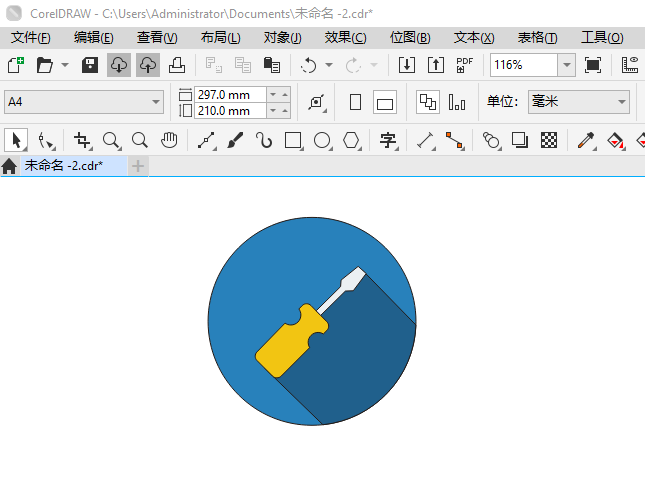
Task: Select the Transparency checkerboard tool
Action: 549,141
